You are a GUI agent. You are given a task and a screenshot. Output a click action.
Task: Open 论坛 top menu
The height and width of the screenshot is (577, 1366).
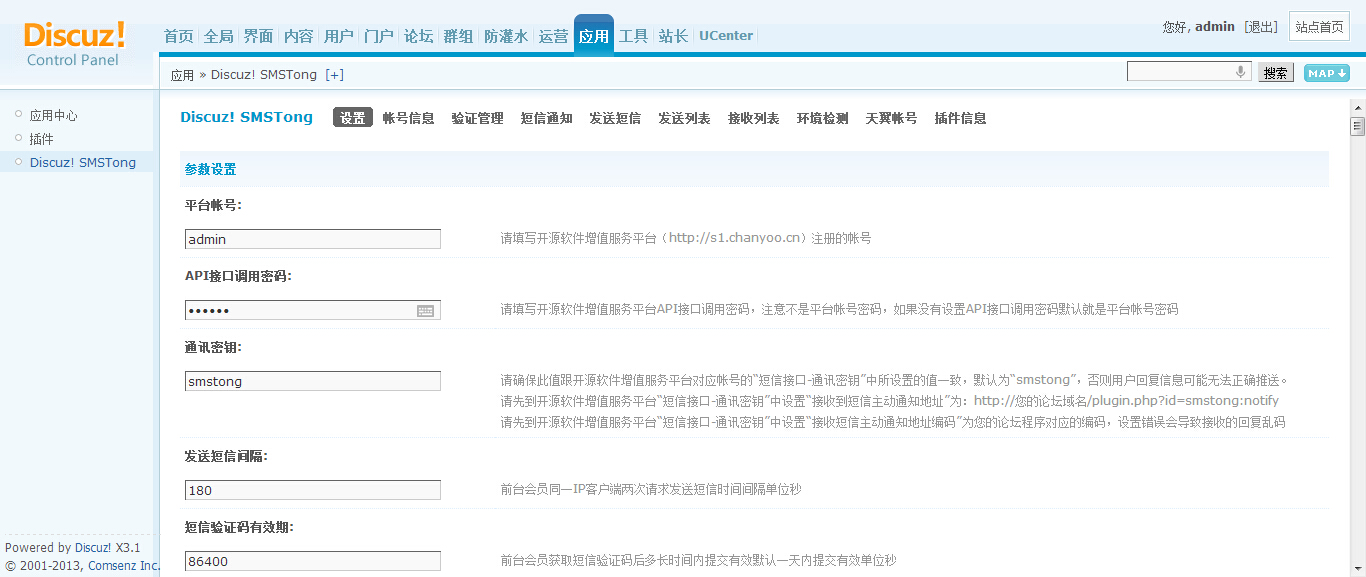[418, 36]
